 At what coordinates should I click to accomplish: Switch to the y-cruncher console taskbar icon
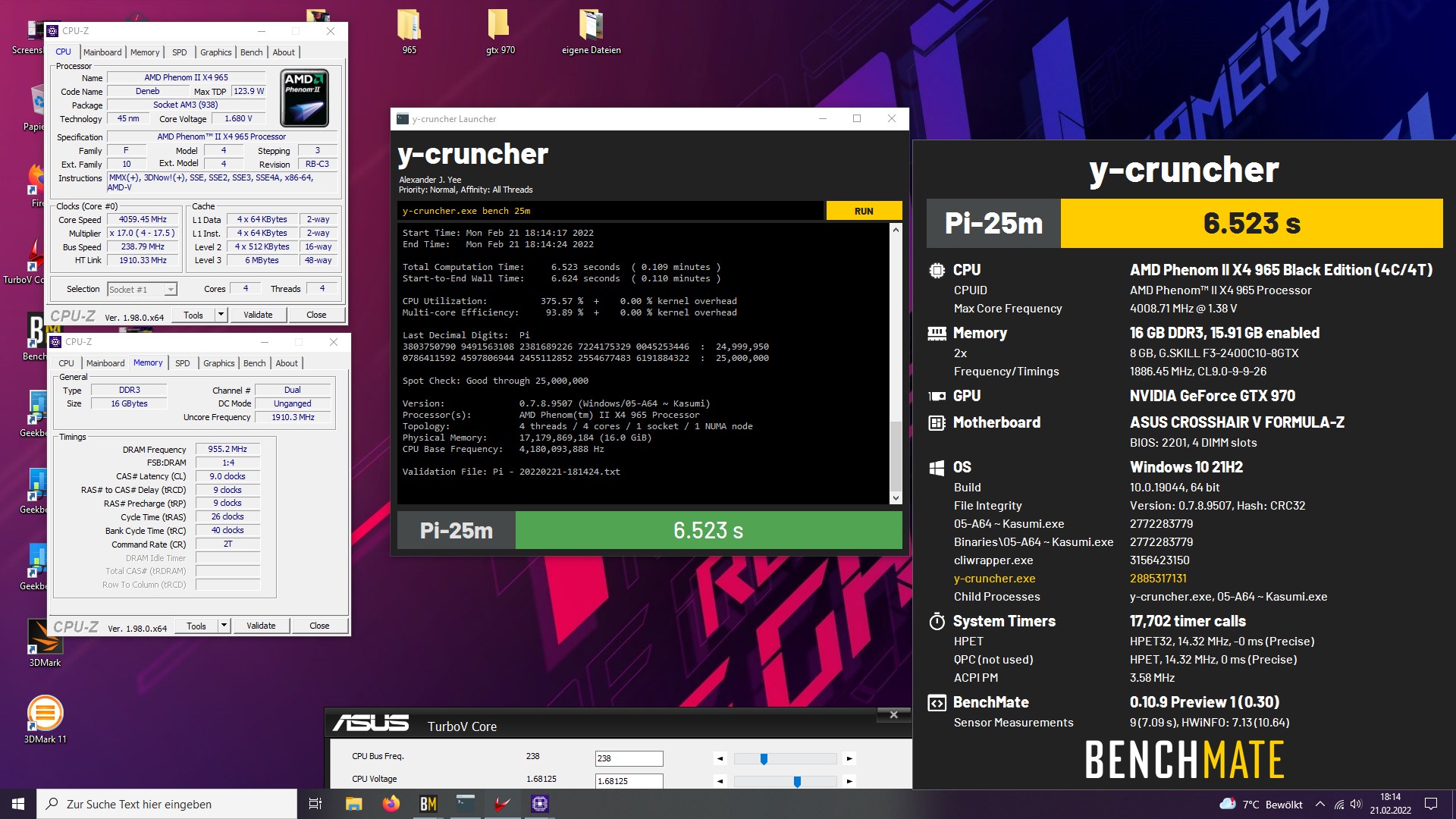(466, 804)
